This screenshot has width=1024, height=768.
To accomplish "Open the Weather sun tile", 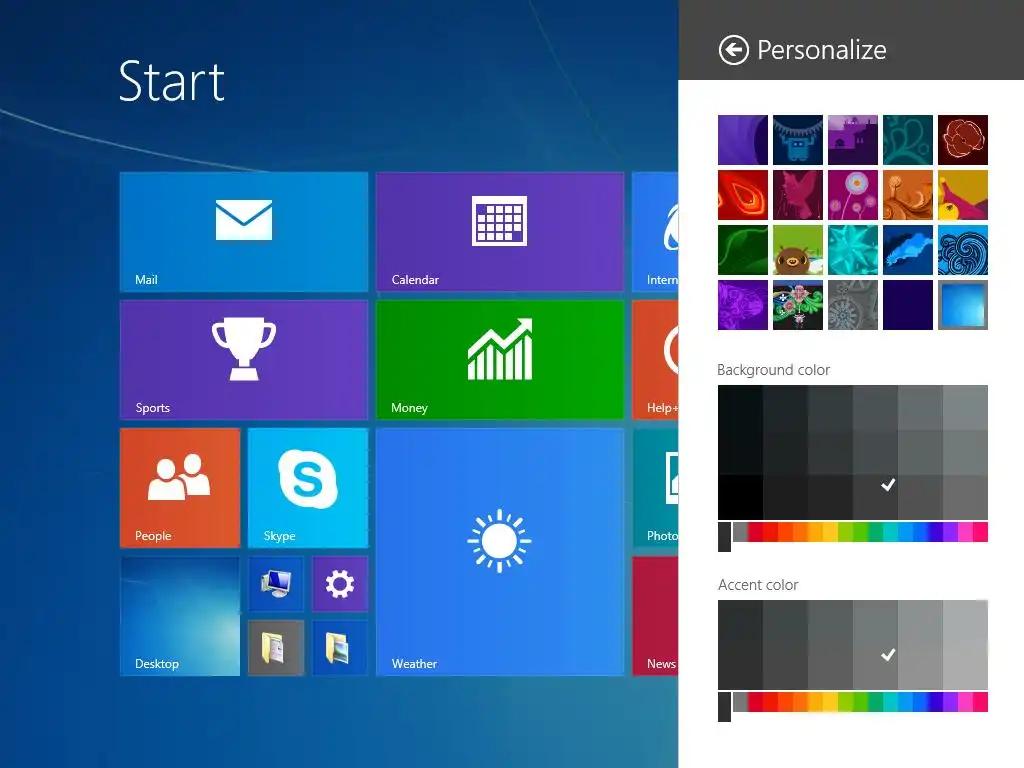I will click(500, 552).
